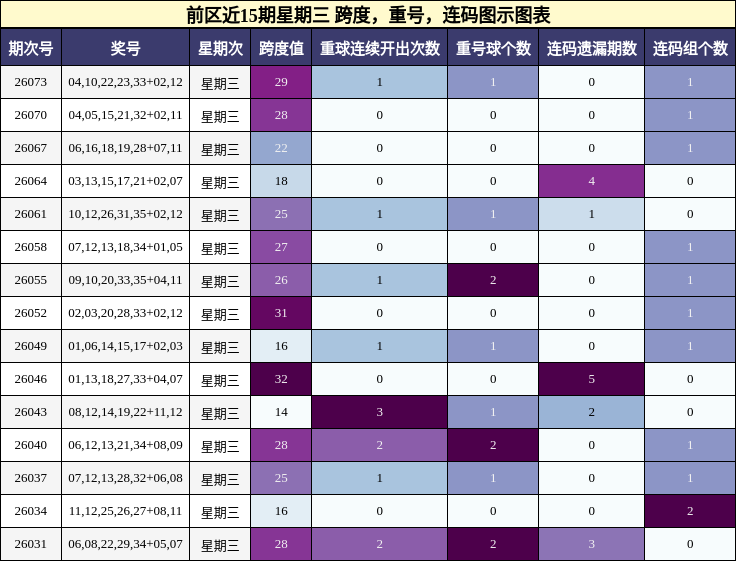Screen dimensions: 736x561
Task: Click the 星期次 column header
Action: point(220,48)
